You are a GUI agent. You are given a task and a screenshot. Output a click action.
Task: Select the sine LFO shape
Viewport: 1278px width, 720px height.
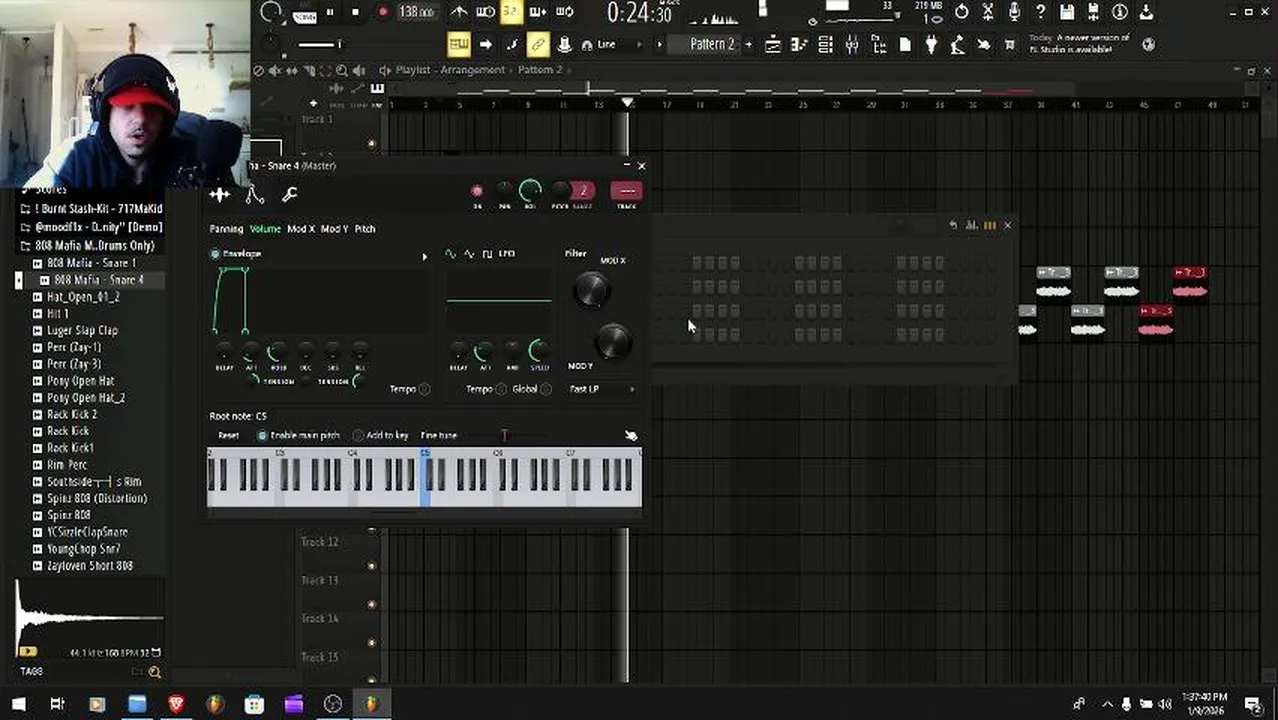pos(451,254)
